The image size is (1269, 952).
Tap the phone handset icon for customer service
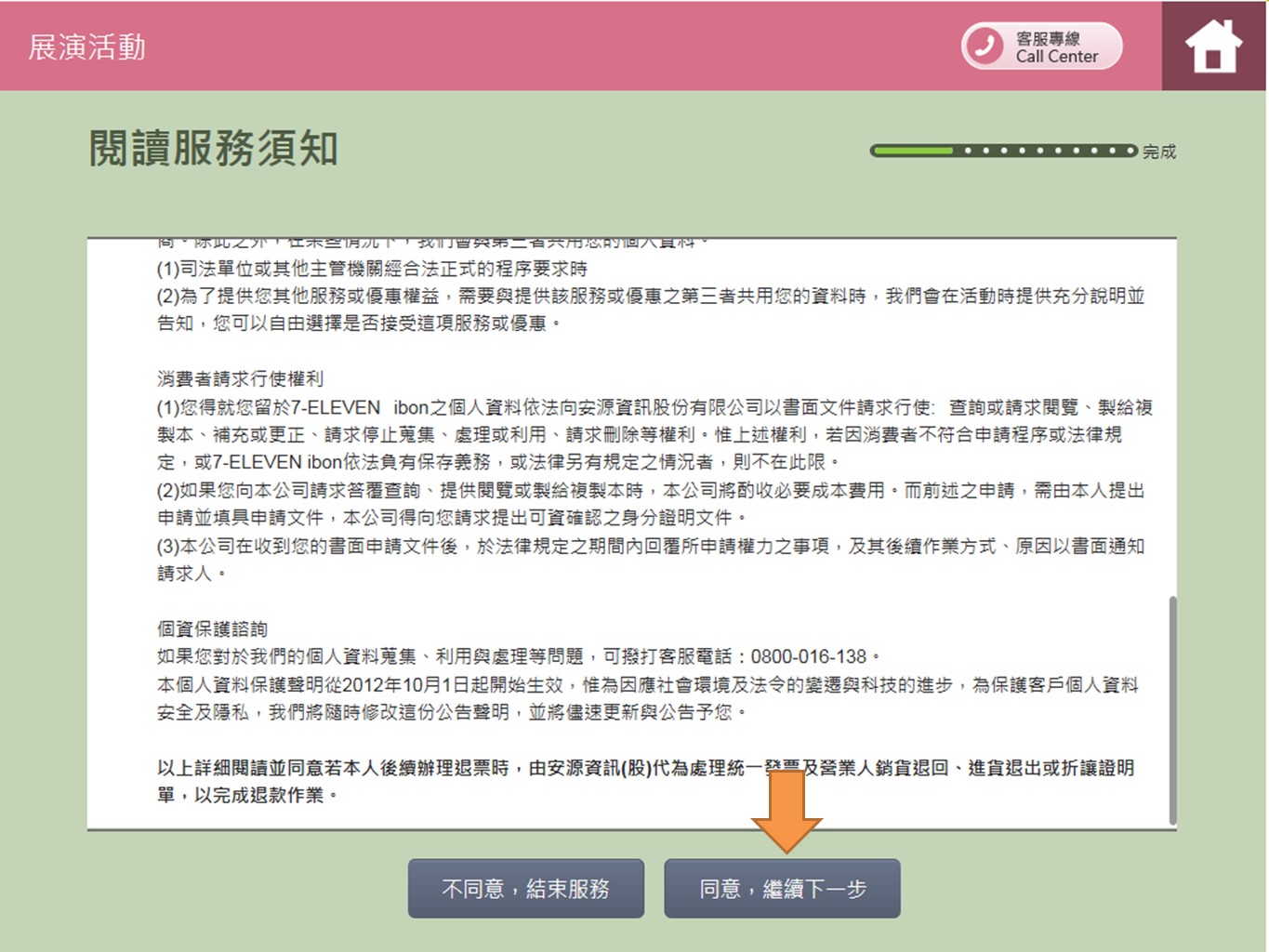tap(984, 46)
